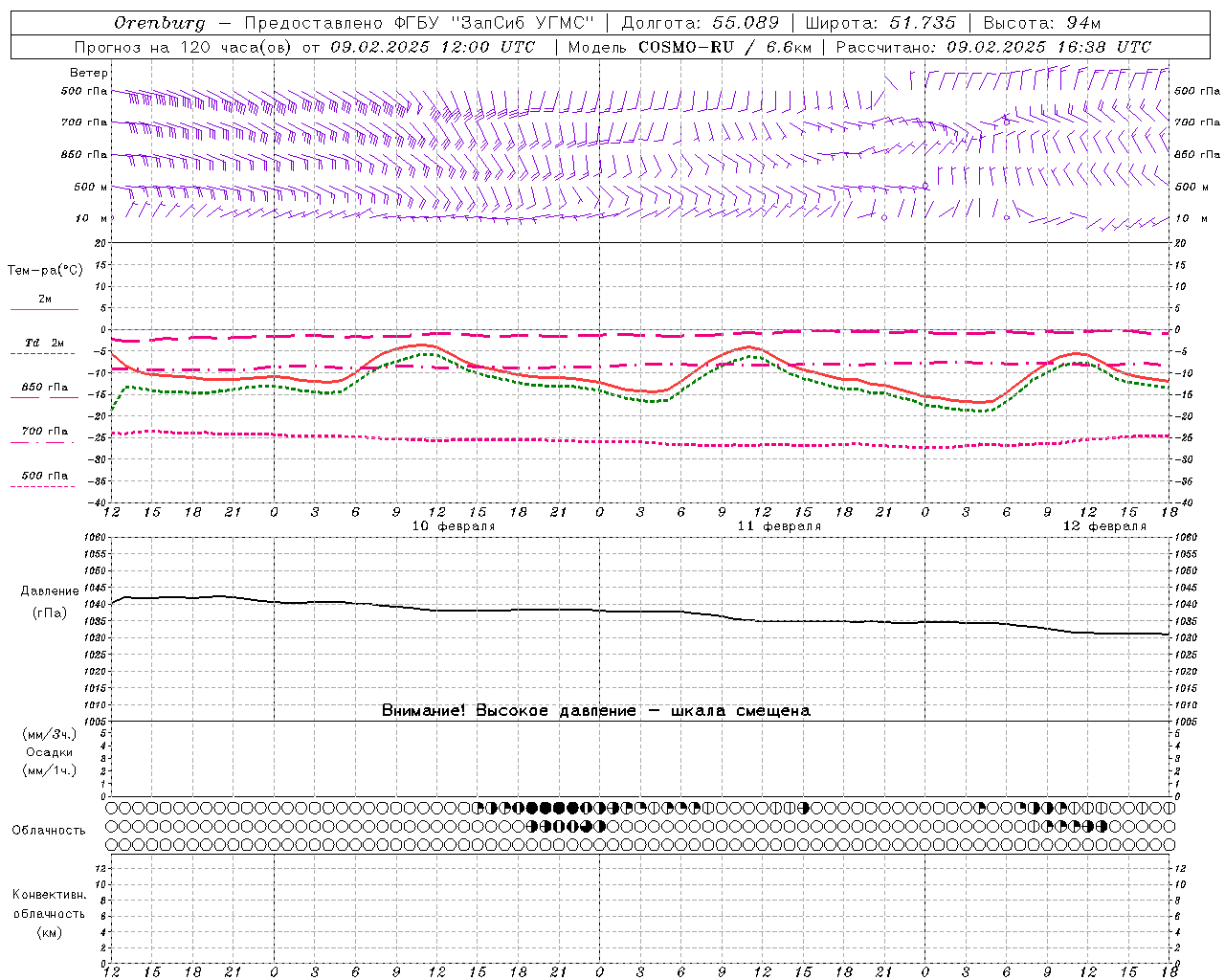Click the 'Высота: 94м' header entry
Viewport: 1225px width, 980px height.
tap(1042, 23)
